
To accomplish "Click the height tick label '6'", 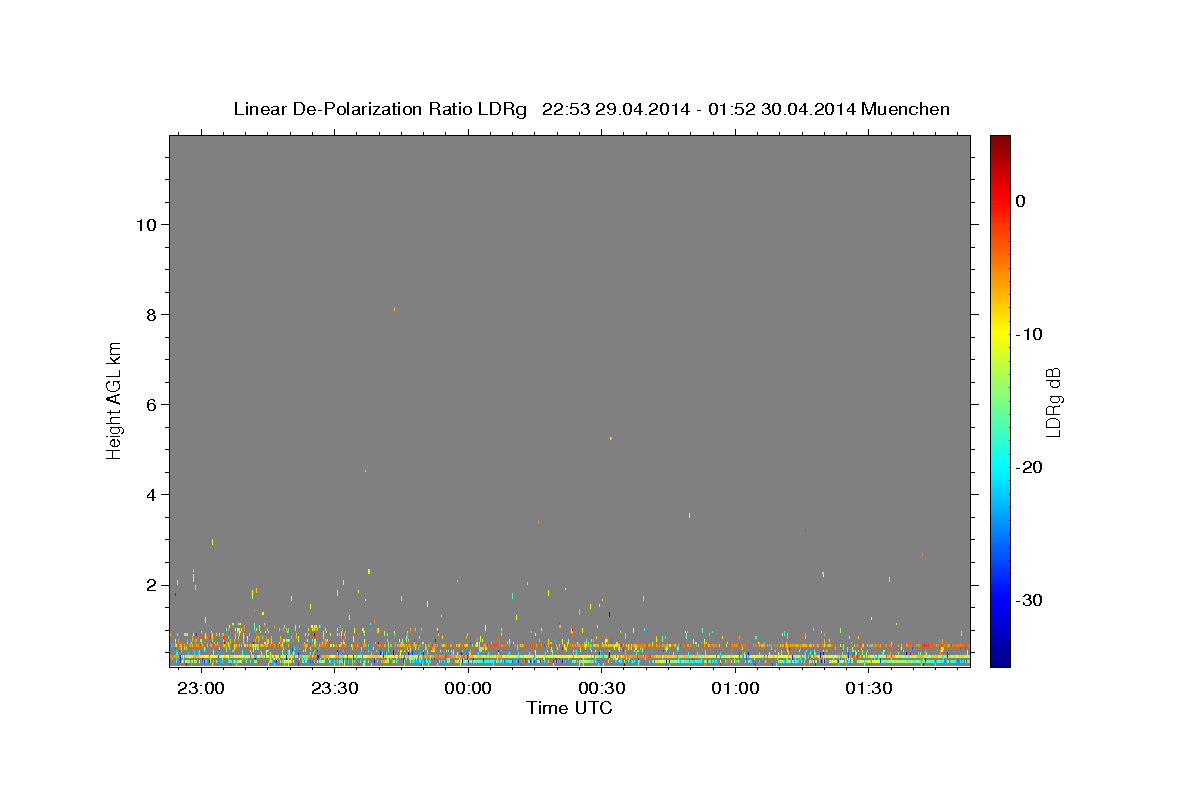I will coord(150,405).
